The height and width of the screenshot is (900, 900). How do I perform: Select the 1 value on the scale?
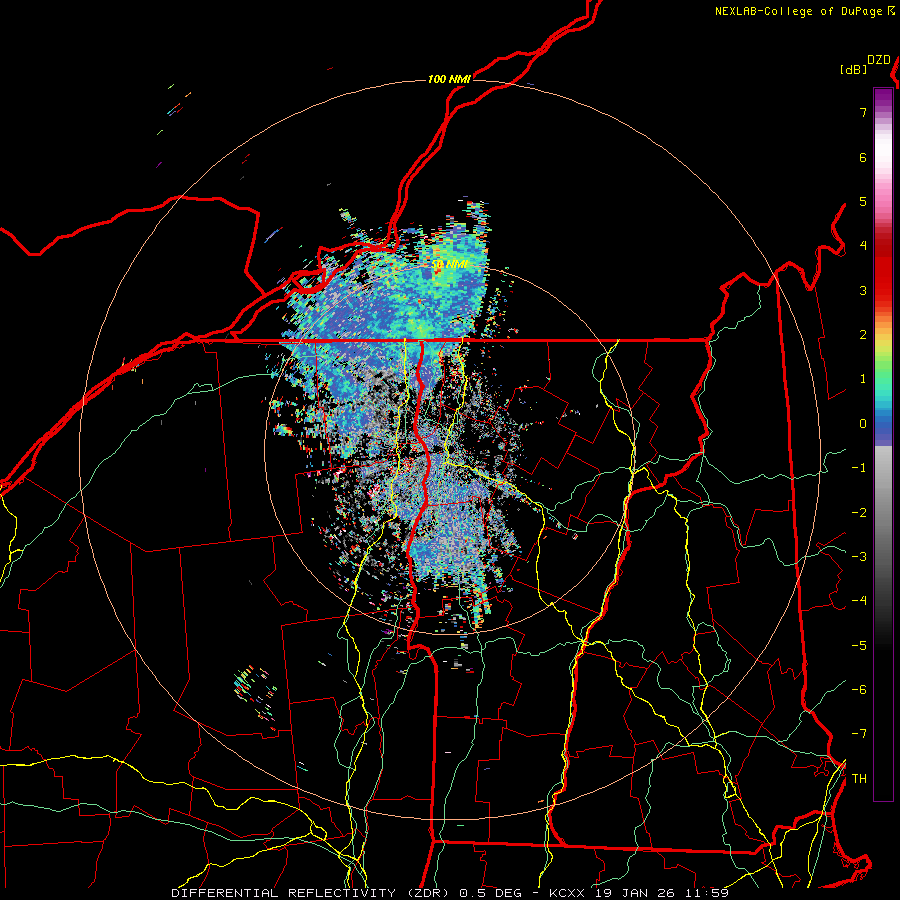863,379
